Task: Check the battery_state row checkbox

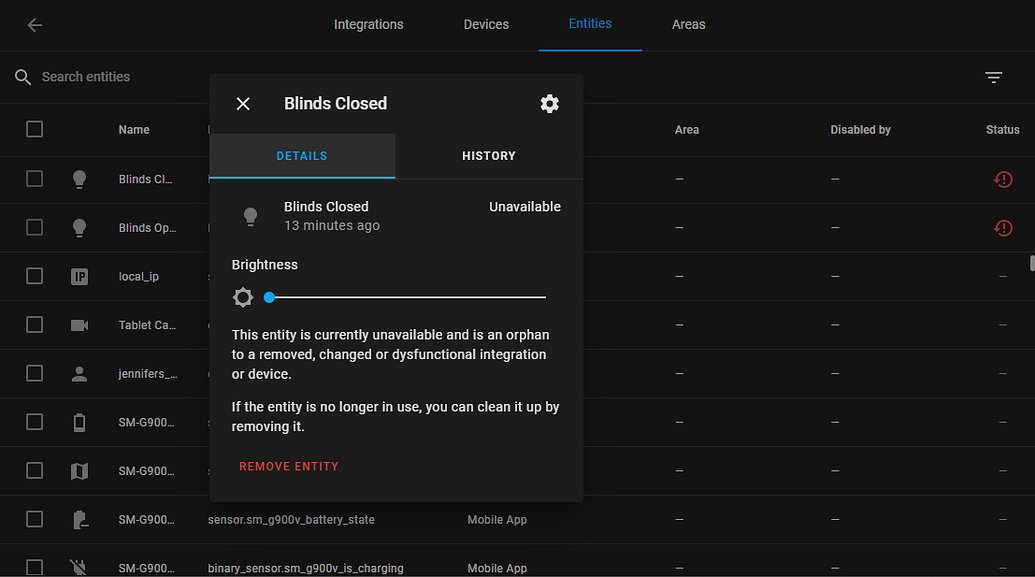Action: click(34, 519)
